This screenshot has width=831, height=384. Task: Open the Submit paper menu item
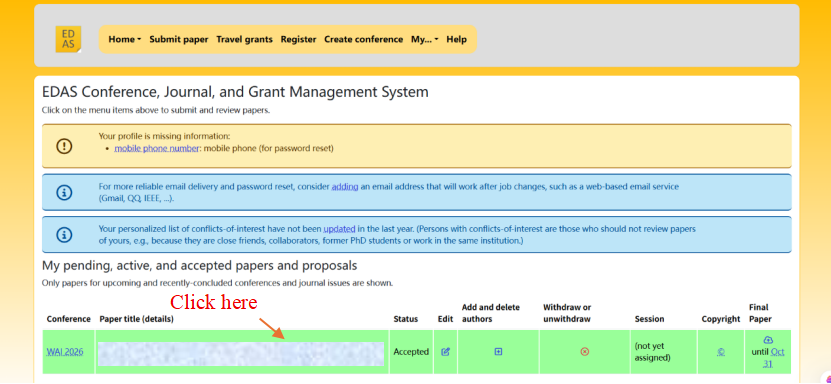pos(179,39)
